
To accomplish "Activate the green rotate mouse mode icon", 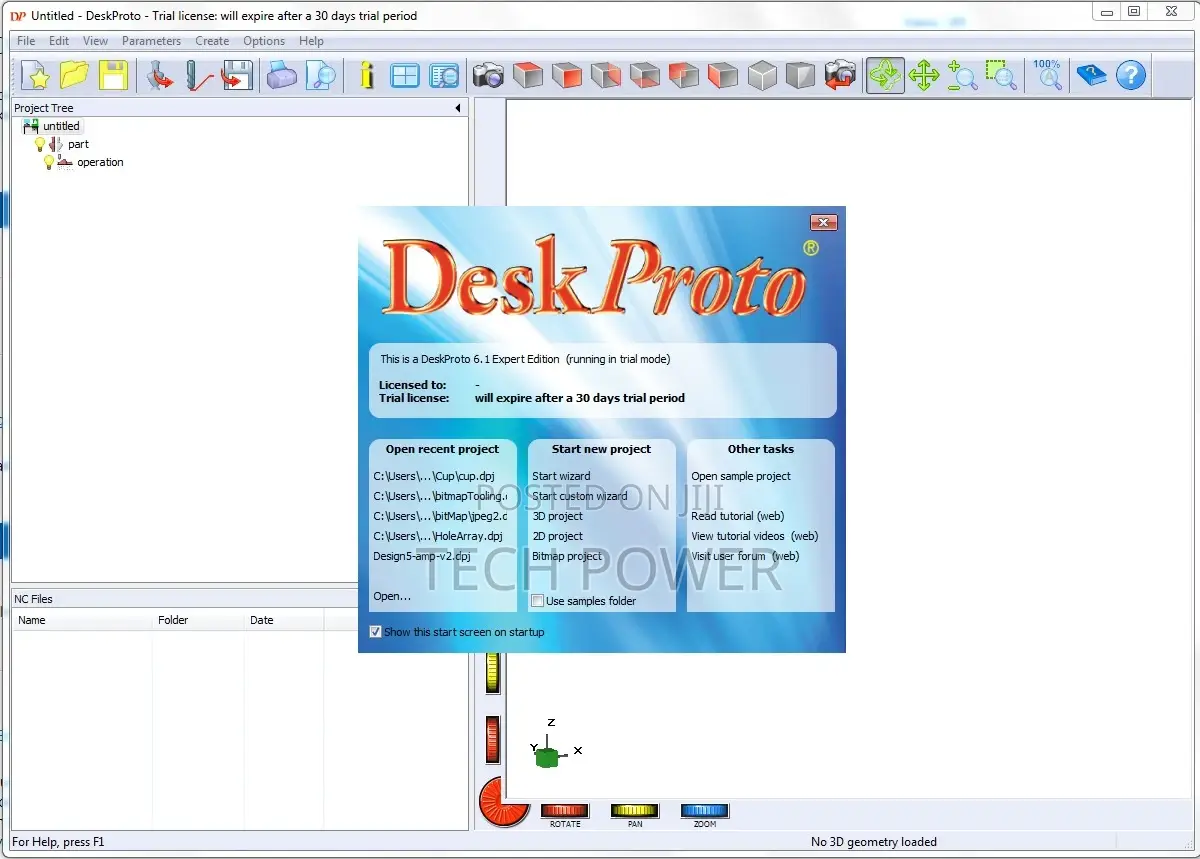I will 885,75.
